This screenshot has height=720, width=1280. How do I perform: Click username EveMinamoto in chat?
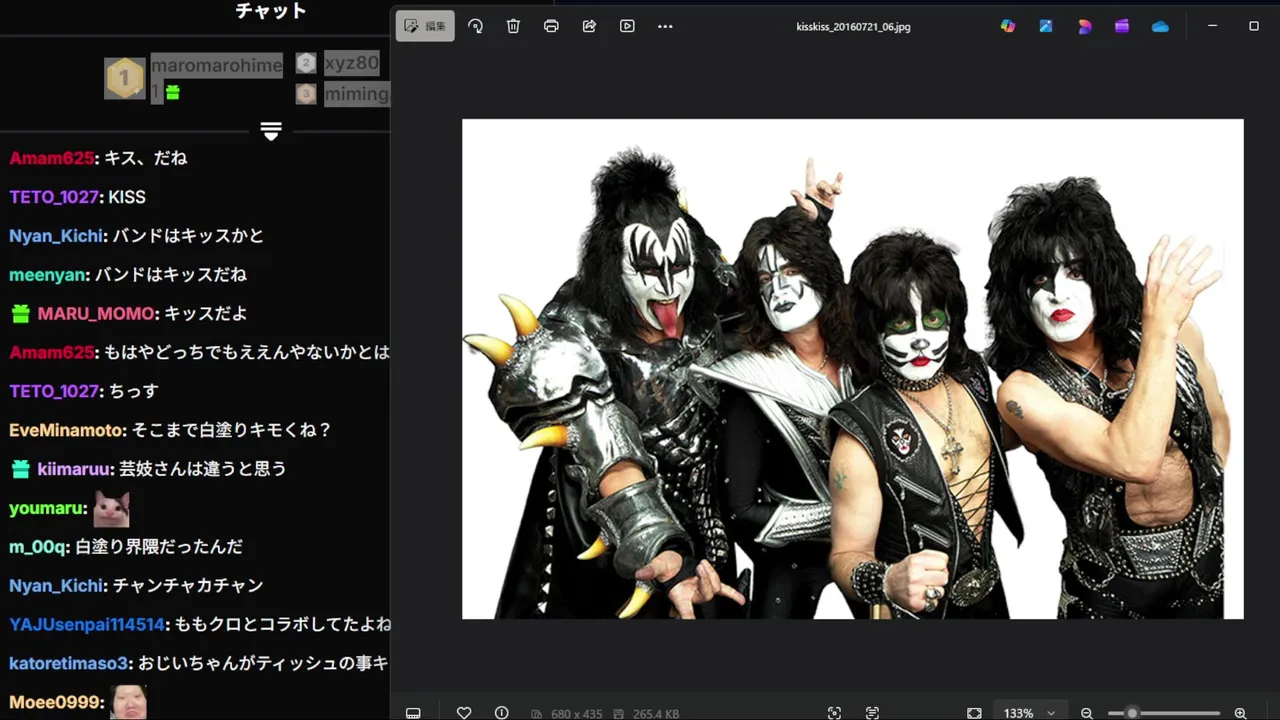click(67, 430)
